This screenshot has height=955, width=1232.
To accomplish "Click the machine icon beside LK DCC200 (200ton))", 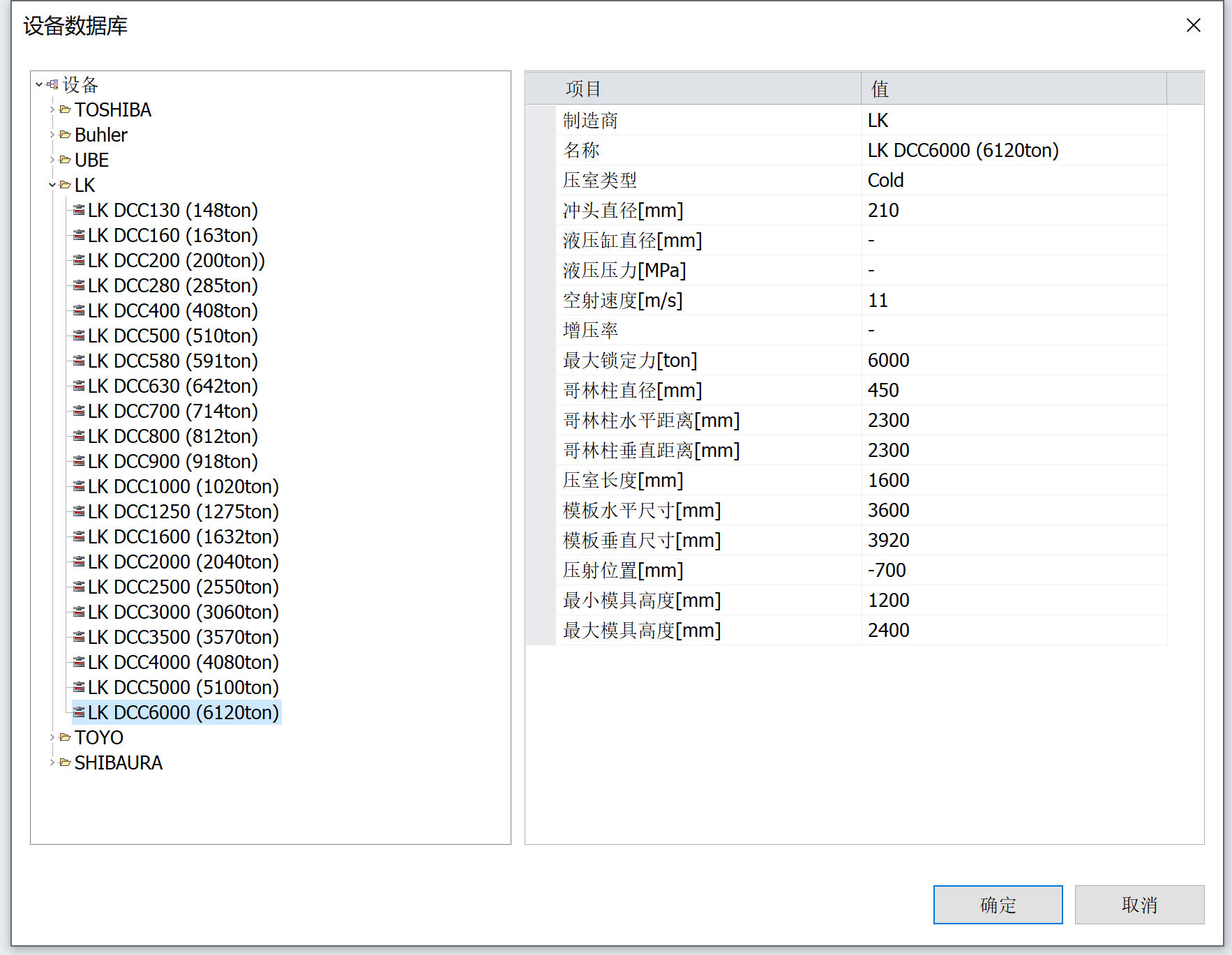I will 79,260.
